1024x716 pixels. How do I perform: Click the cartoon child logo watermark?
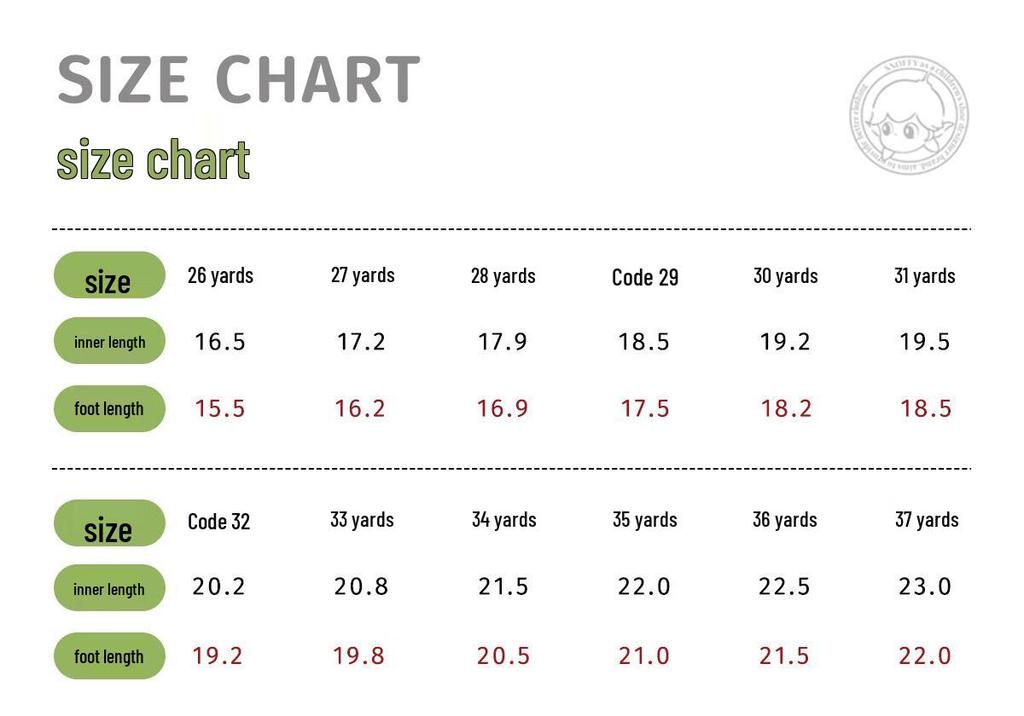pyautogui.click(x=909, y=115)
